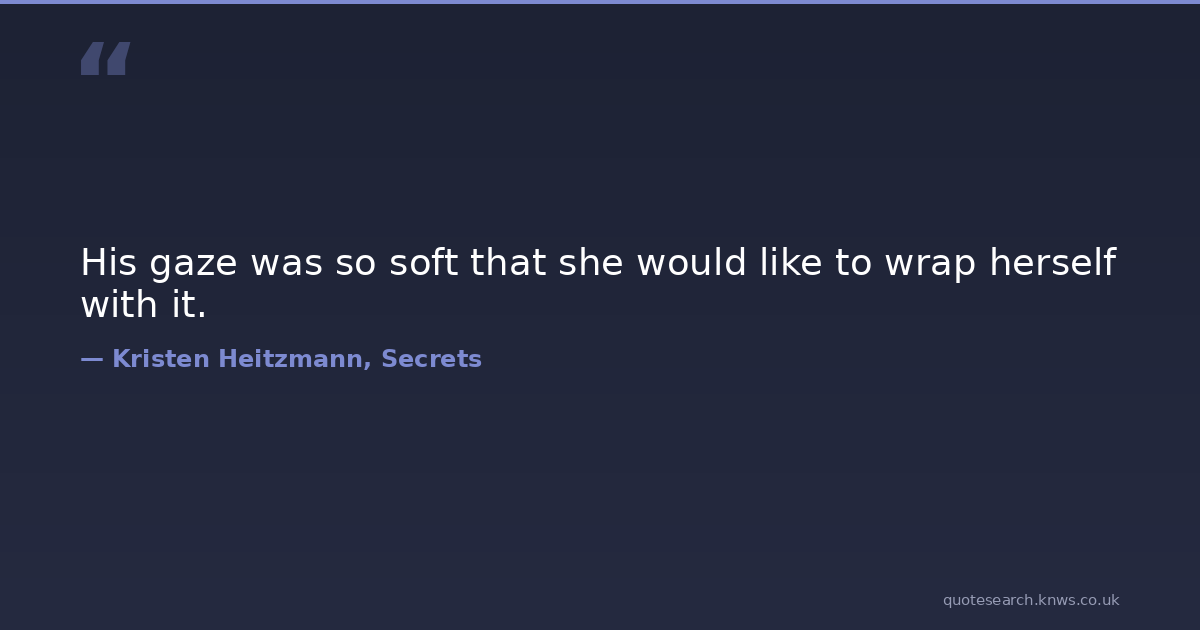Image resolution: width=1200 pixels, height=630 pixels.
Task: Open the quotesearch.knws.co.uk website link
Action: click(x=1030, y=600)
